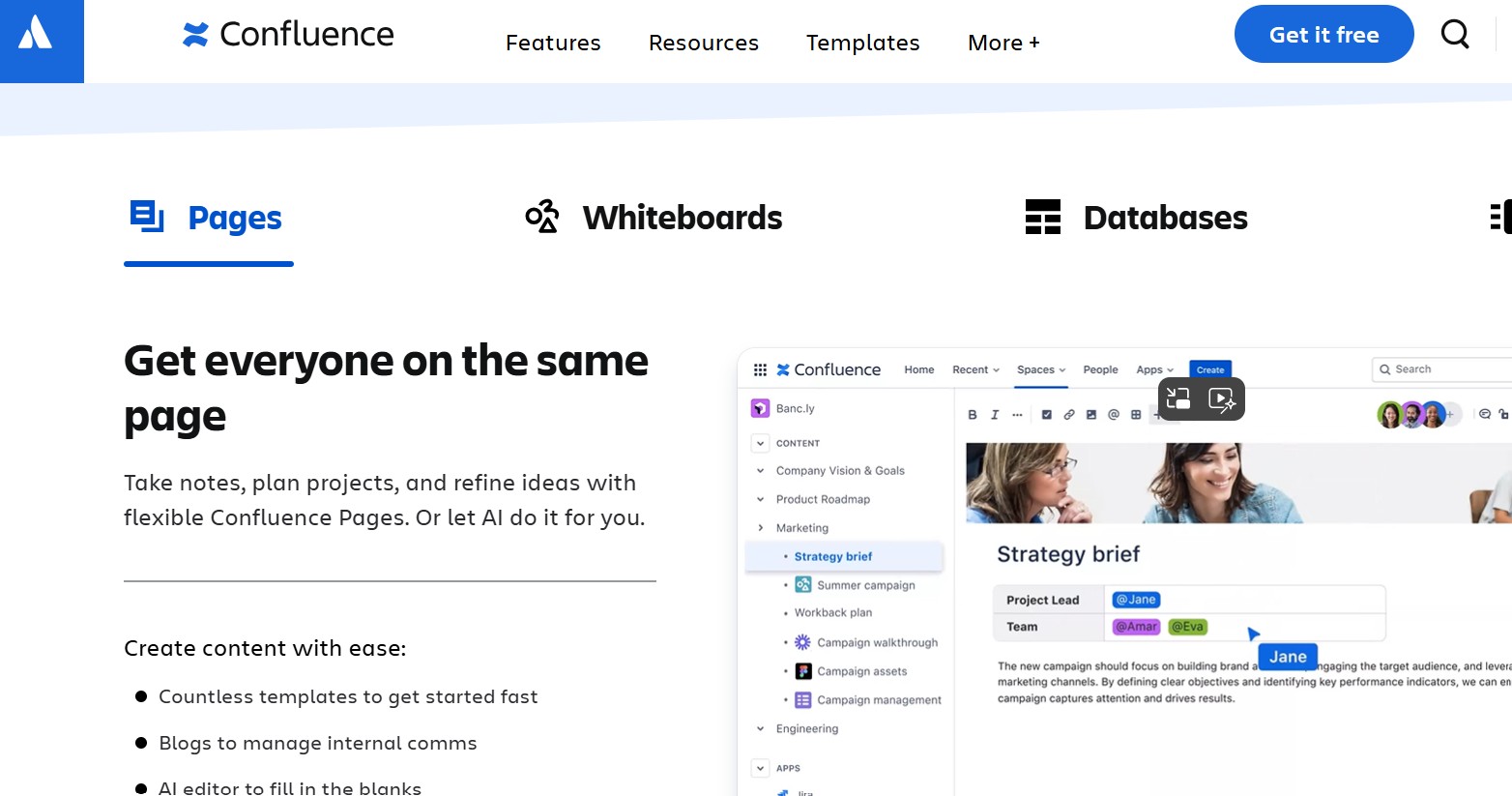Click the Atlassian logo in the blue corner
This screenshot has height=796, width=1512.
[x=36, y=32]
